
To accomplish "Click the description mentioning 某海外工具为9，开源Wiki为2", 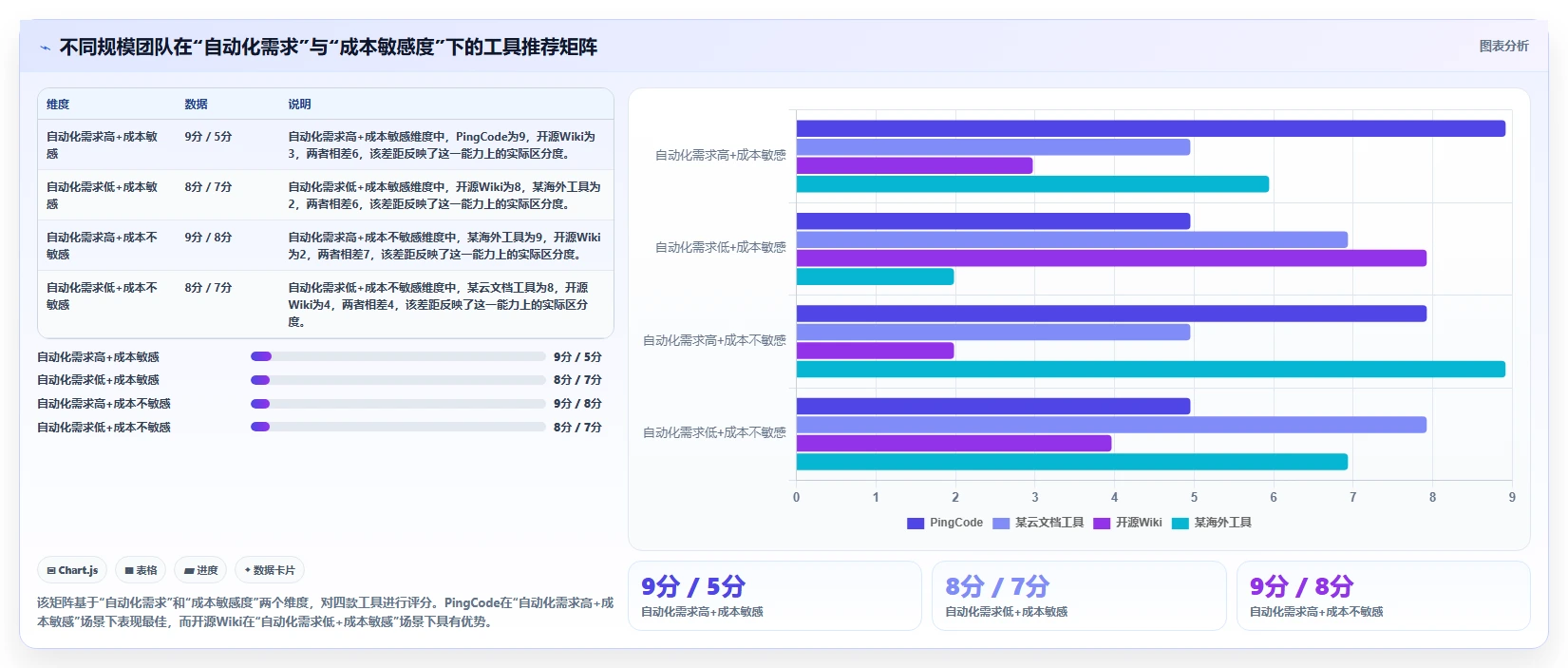I will (444, 246).
